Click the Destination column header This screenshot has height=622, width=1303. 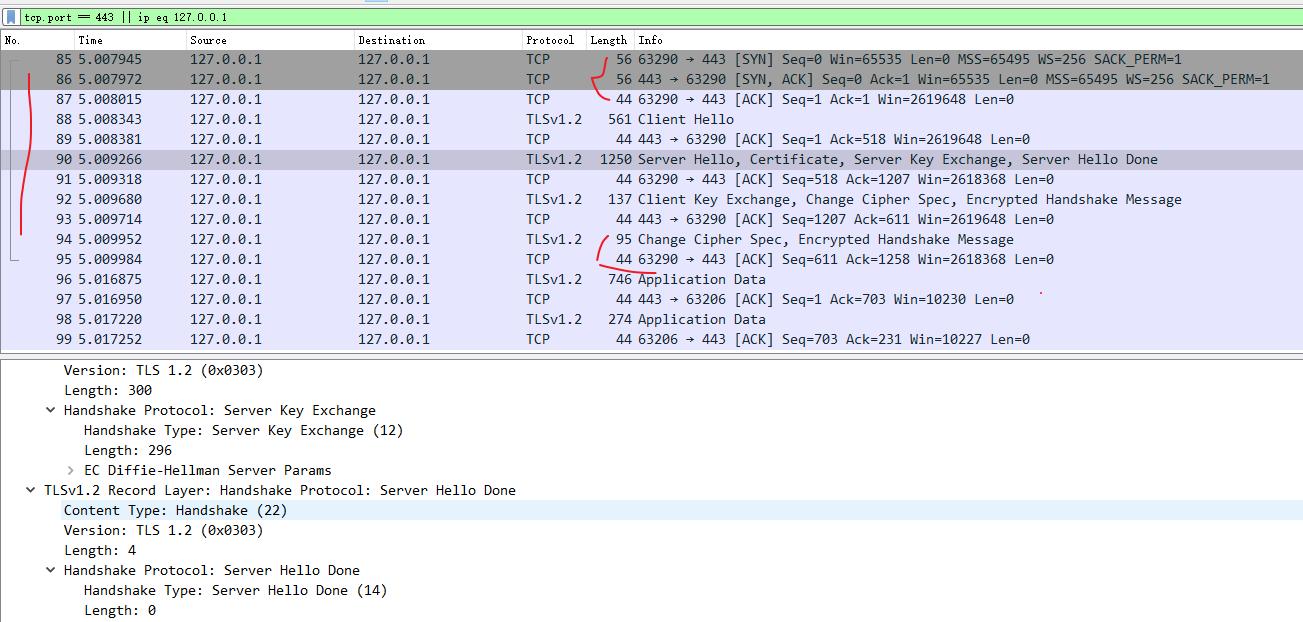pos(391,40)
